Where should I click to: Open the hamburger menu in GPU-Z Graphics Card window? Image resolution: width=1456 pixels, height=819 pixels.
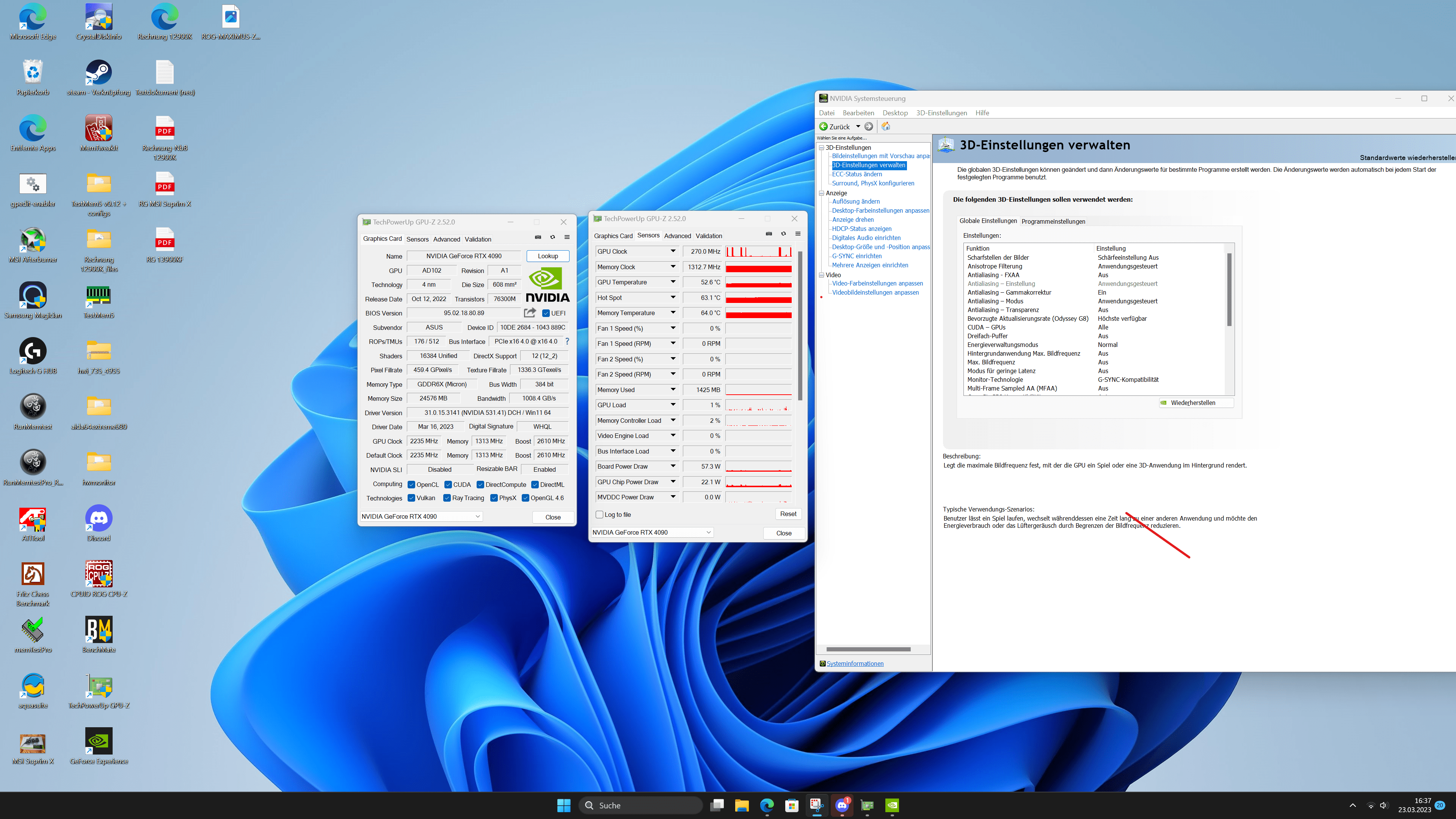[567, 237]
